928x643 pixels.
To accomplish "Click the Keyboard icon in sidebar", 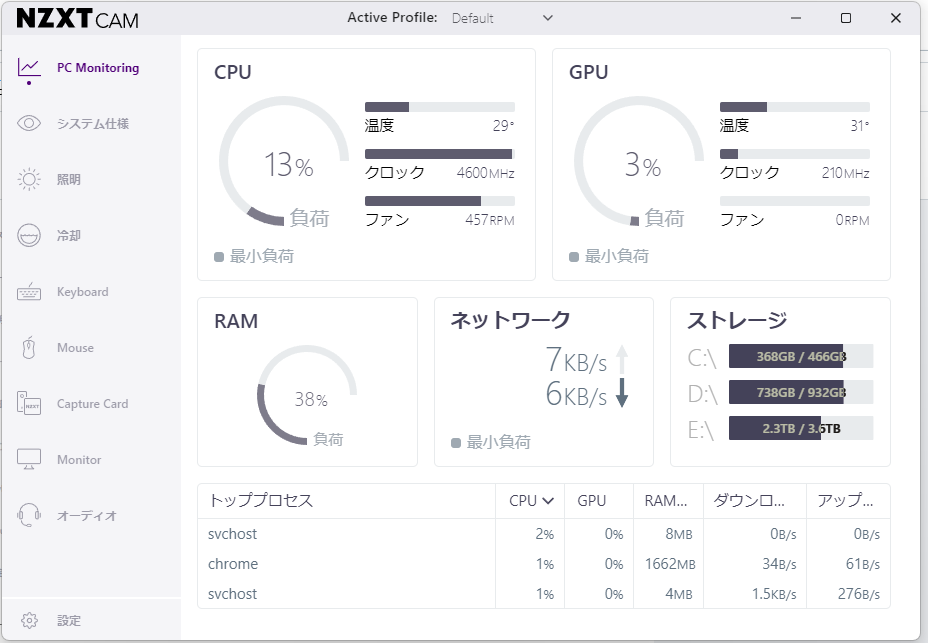I will click(29, 292).
